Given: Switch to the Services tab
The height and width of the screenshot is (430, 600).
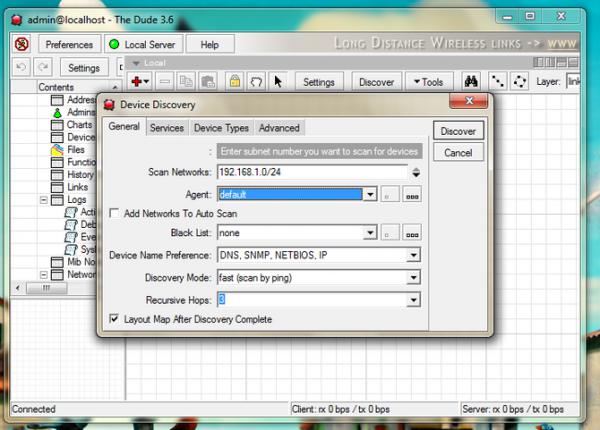Looking at the screenshot, I should click(x=166, y=128).
